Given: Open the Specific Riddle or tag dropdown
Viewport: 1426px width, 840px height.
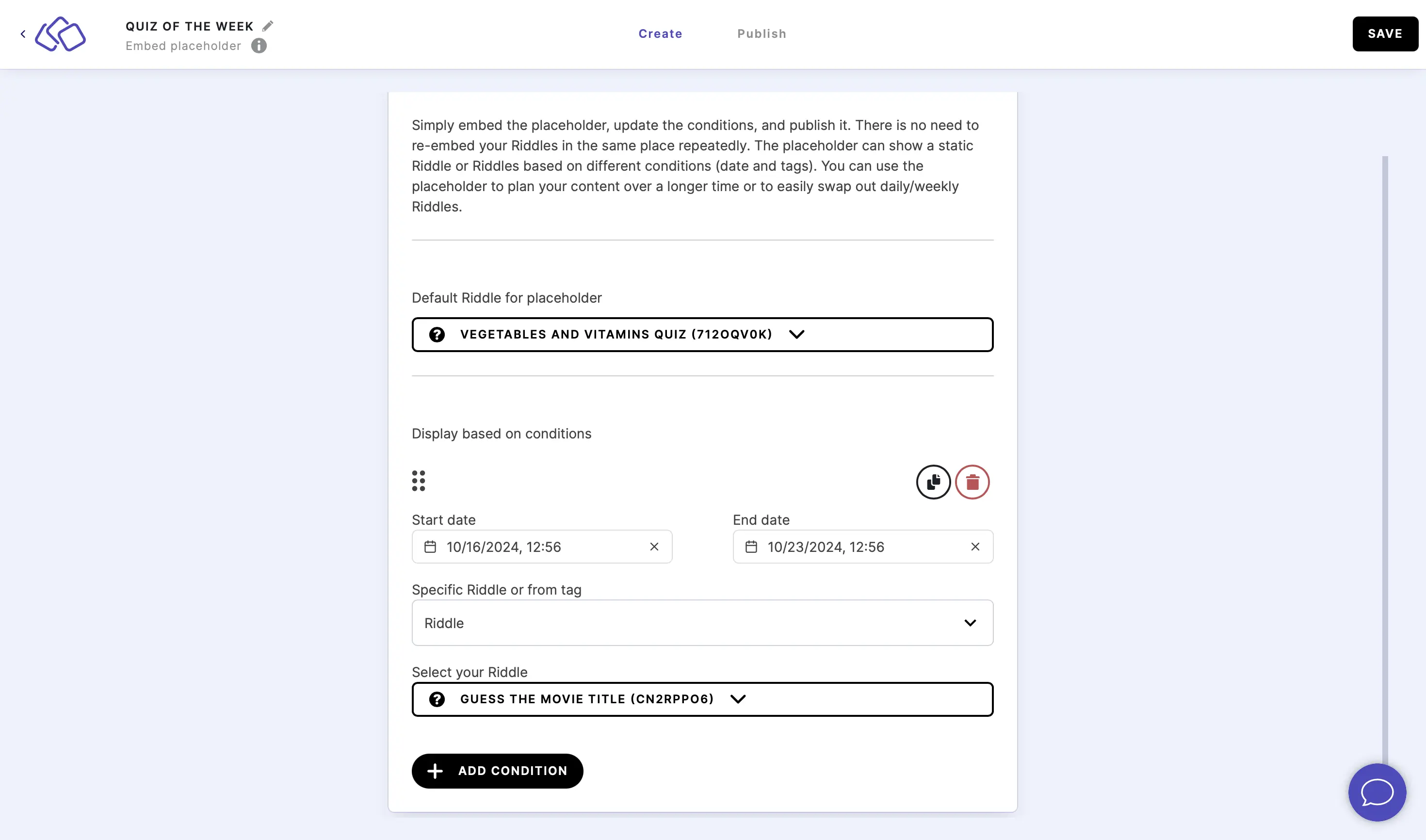Looking at the screenshot, I should [702, 622].
